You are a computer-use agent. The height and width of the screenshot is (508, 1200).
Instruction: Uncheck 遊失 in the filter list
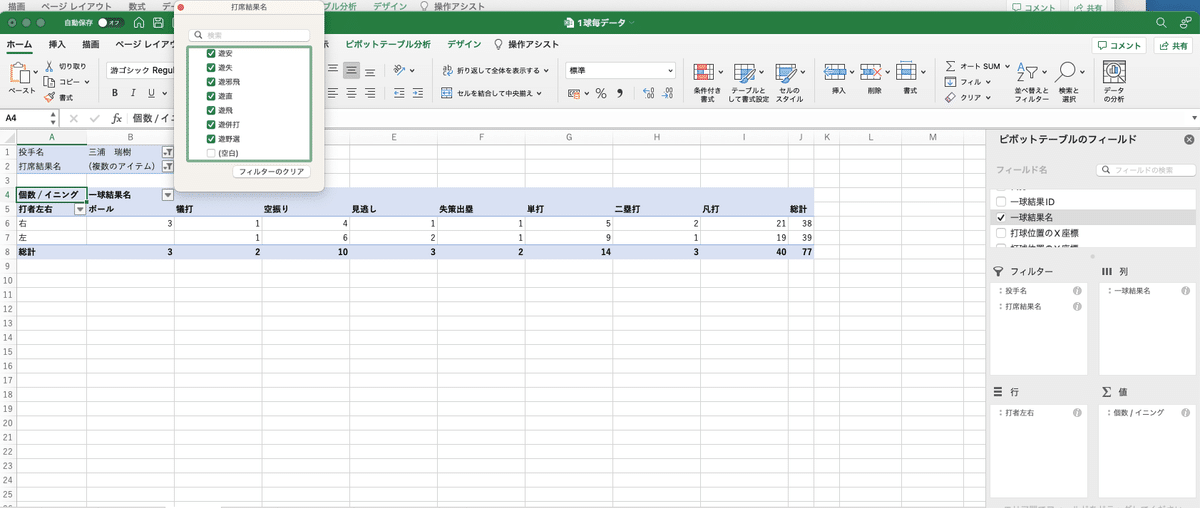click(211, 68)
